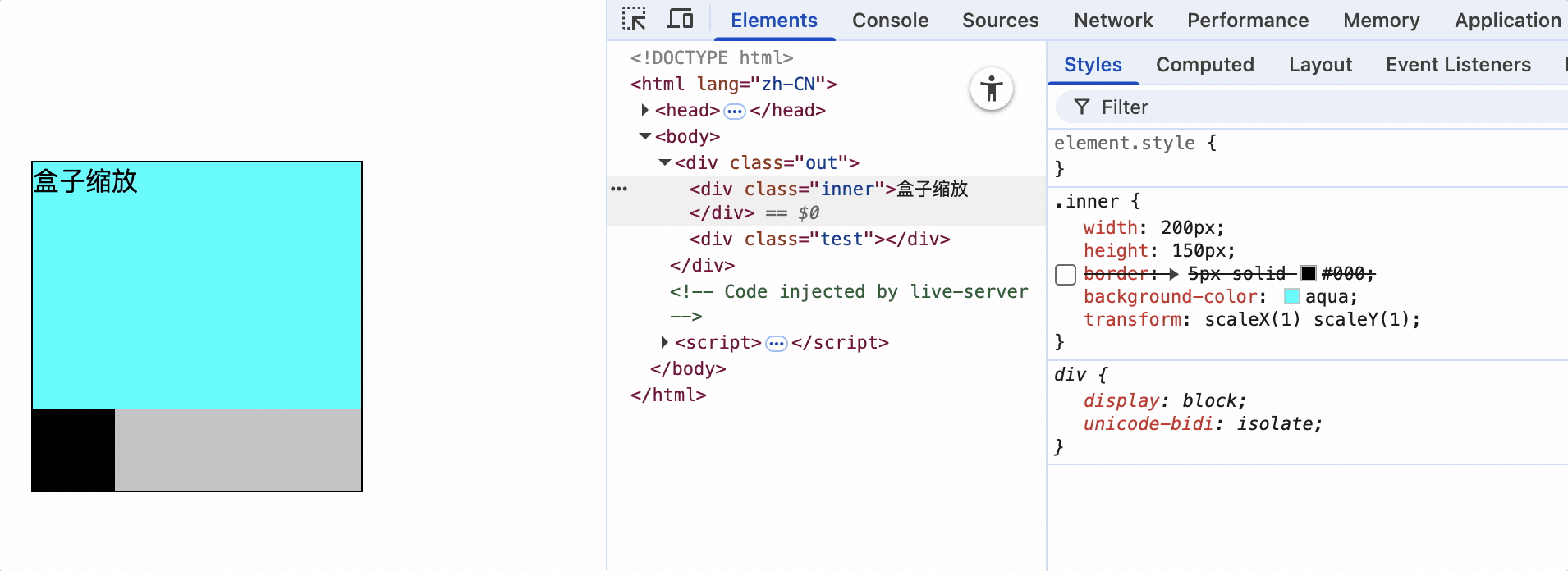This screenshot has height=571, width=1568.
Task: Click the accessibility figure icon
Action: pyautogui.click(x=992, y=89)
